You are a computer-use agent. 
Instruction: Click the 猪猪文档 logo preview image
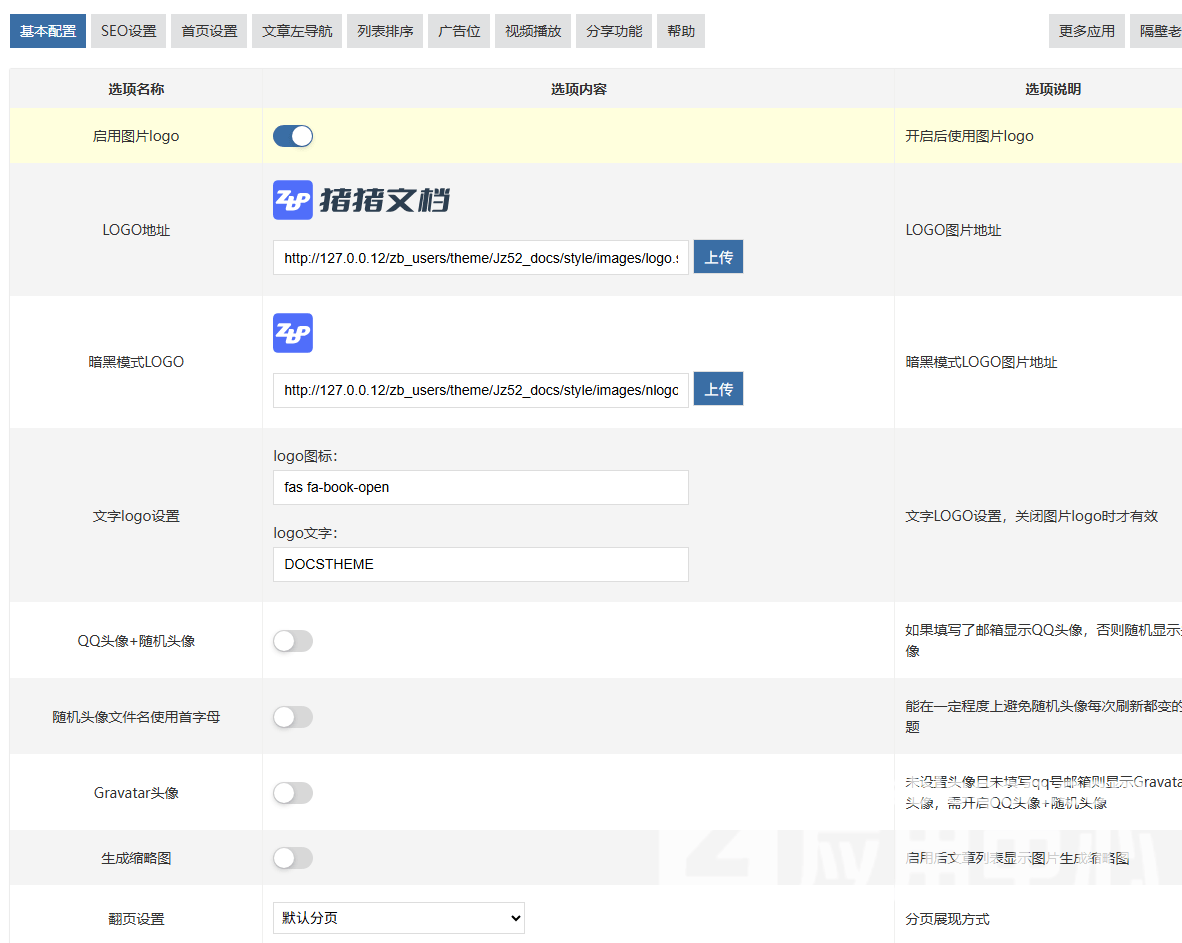[361, 200]
